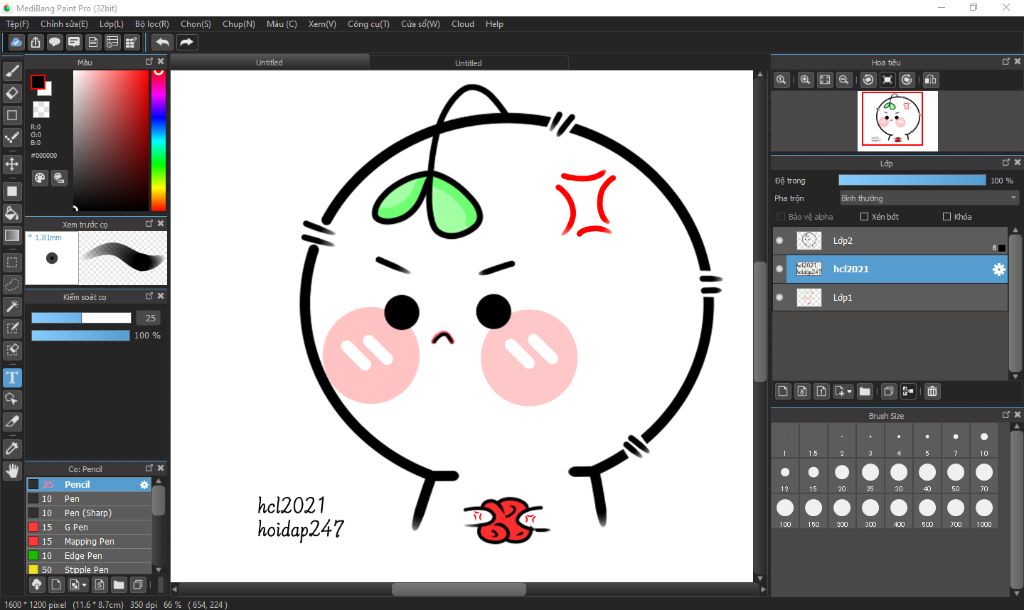Open the Lớp(L) menu

click(111, 24)
